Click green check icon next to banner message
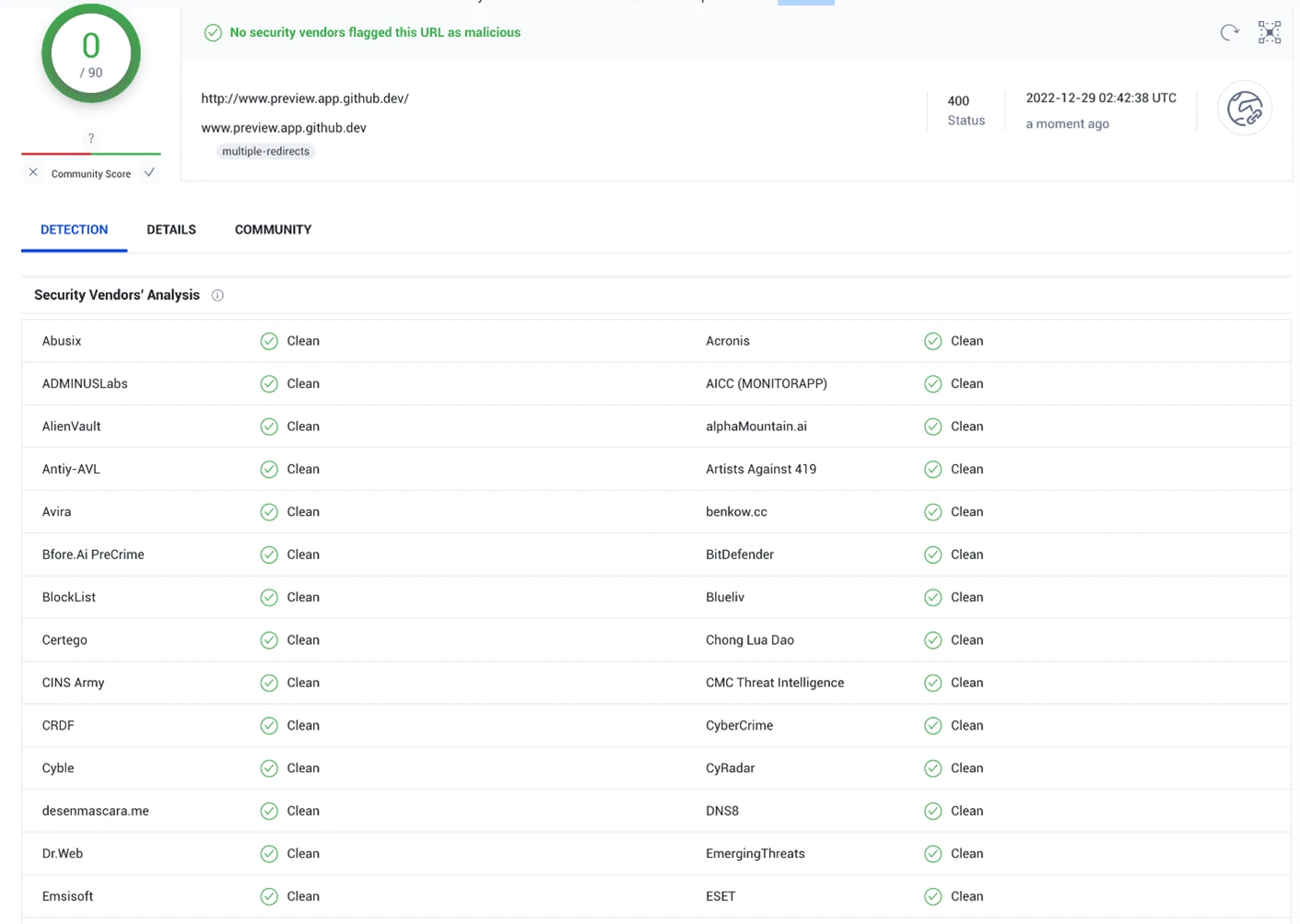The width and height of the screenshot is (1300, 924). (213, 33)
